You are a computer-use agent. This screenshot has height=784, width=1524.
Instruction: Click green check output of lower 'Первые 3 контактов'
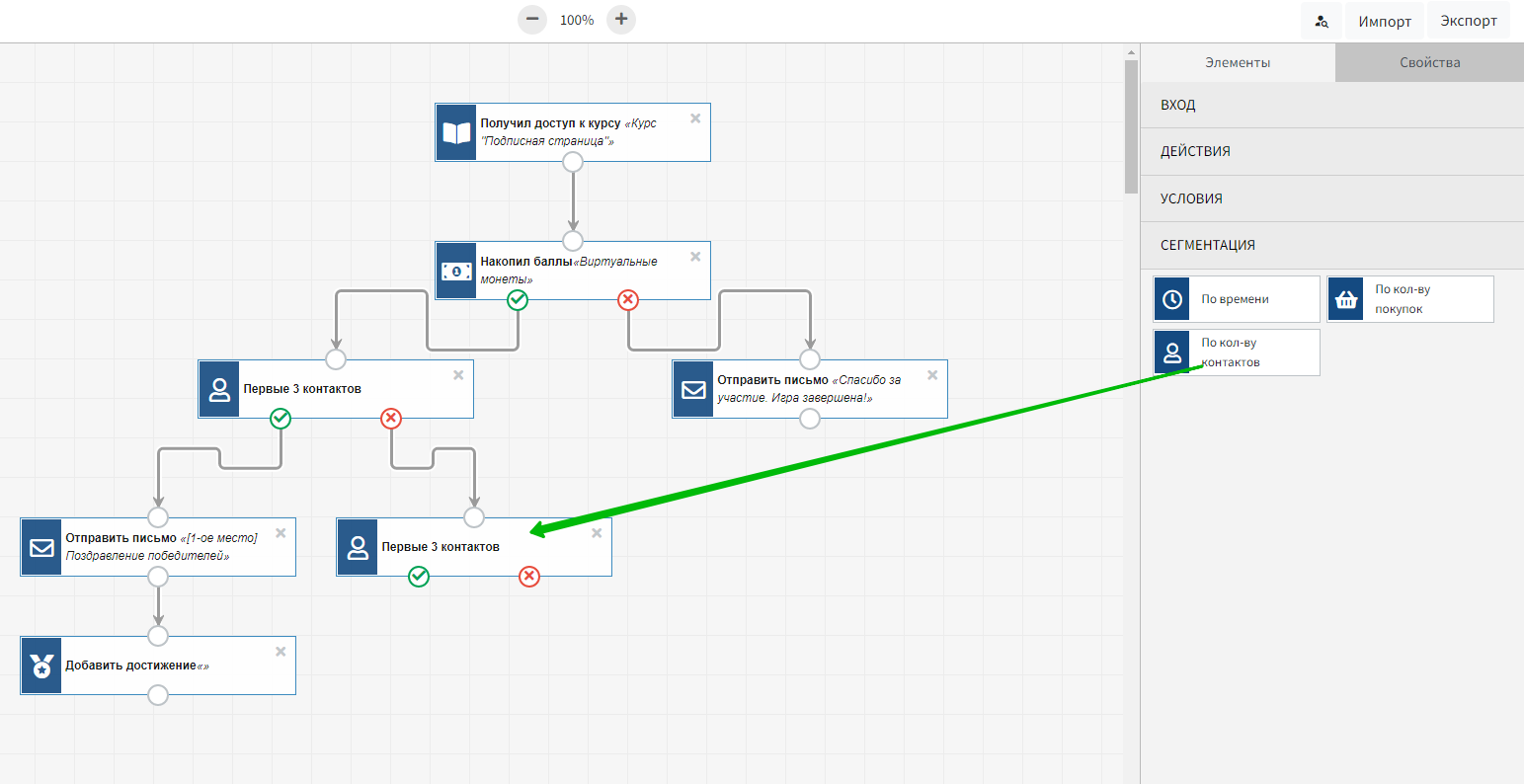[x=419, y=577]
